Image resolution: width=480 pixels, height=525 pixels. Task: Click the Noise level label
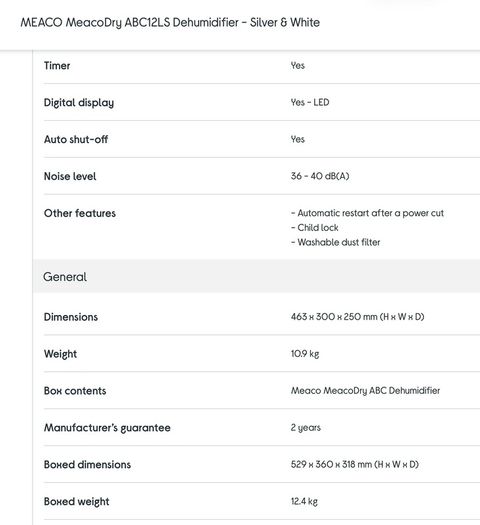point(70,176)
